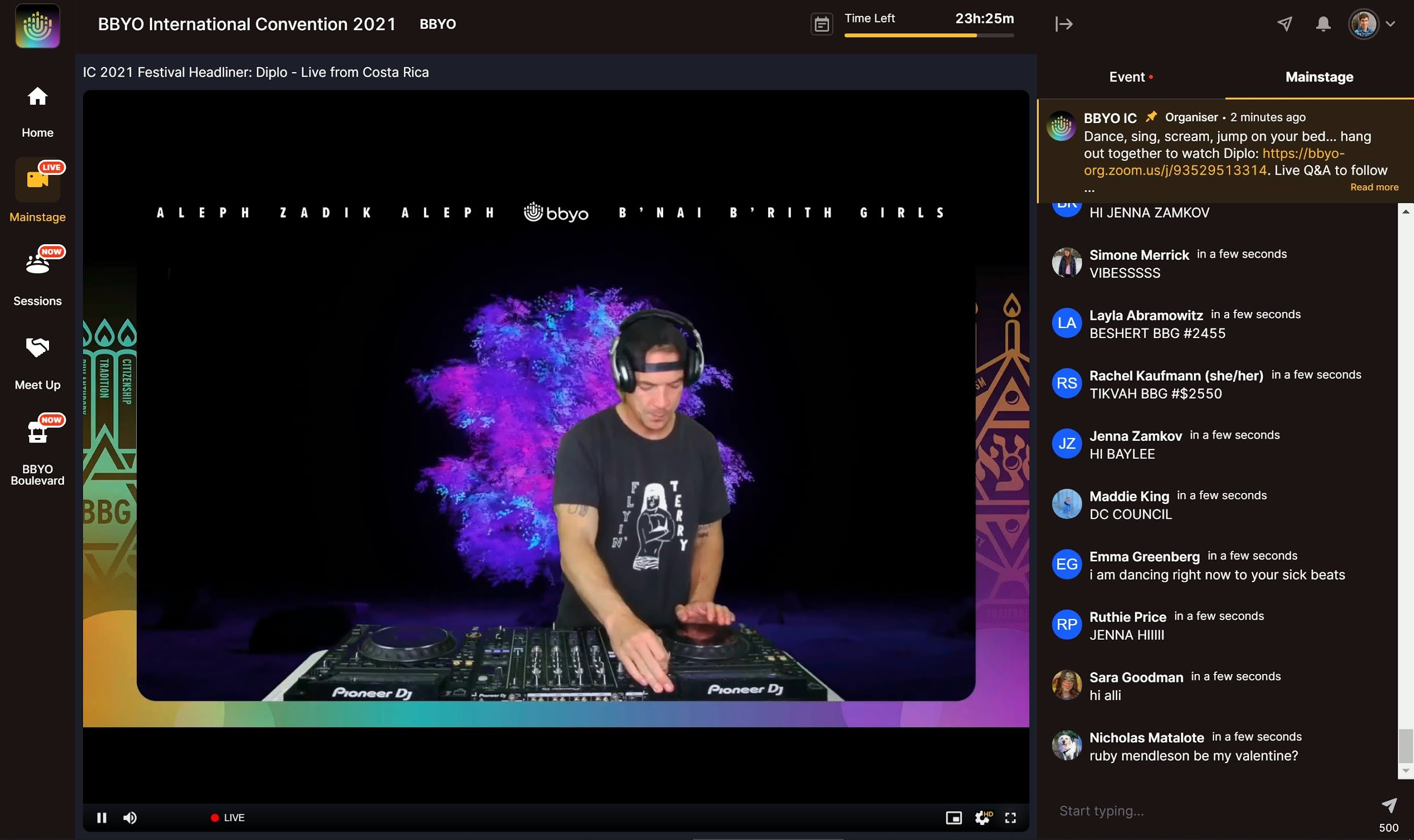Screen dimensions: 1414x840
Task: Open direct messages paper plane icon
Action: (x=1285, y=23)
